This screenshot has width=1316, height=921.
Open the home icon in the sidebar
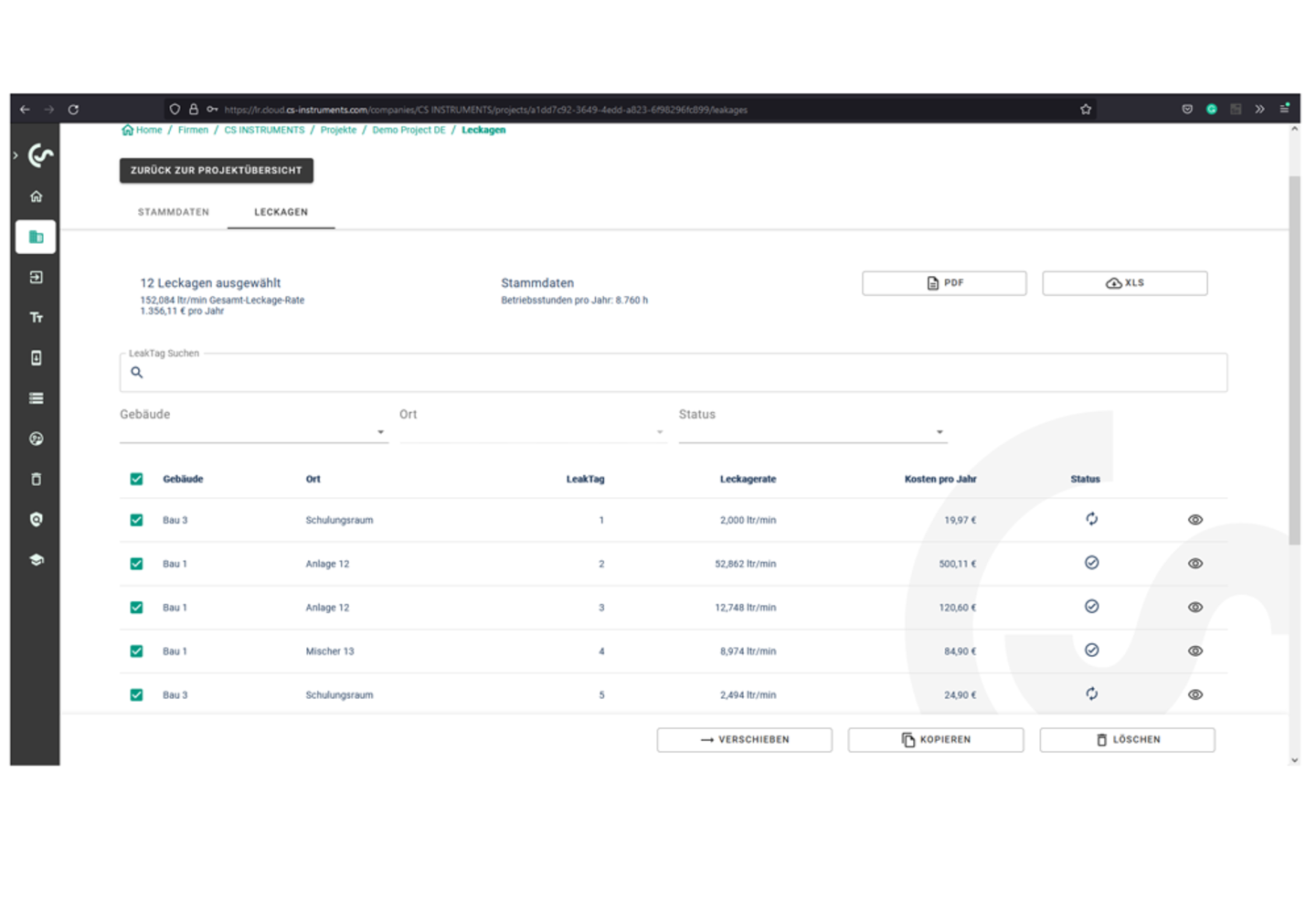(37, 196)
